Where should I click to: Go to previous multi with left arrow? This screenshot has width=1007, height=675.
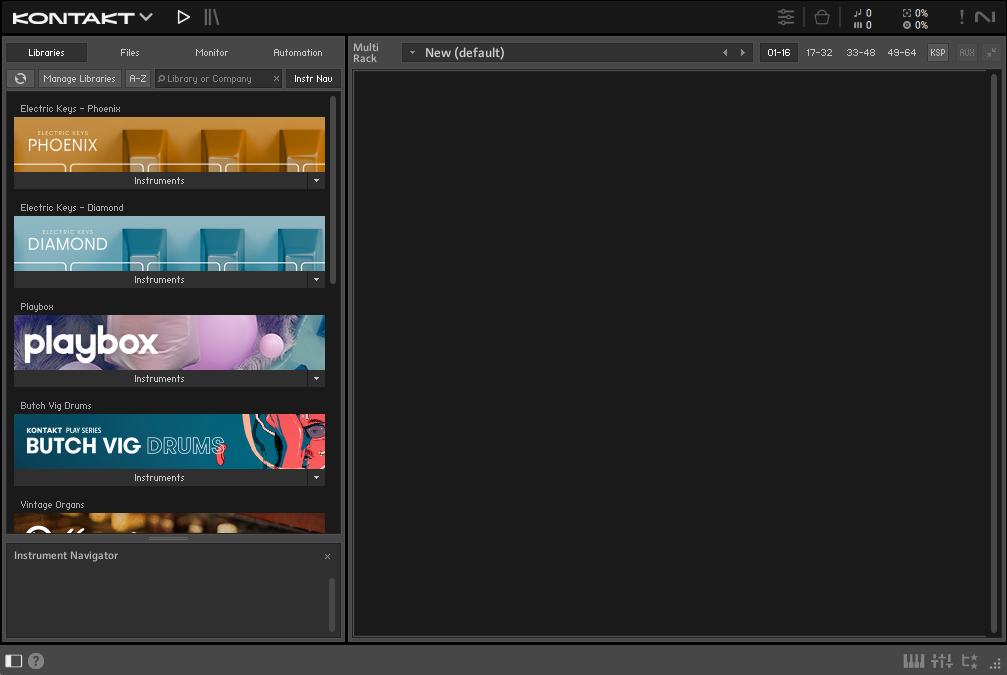pyautogui.click(x=725, y=53)
